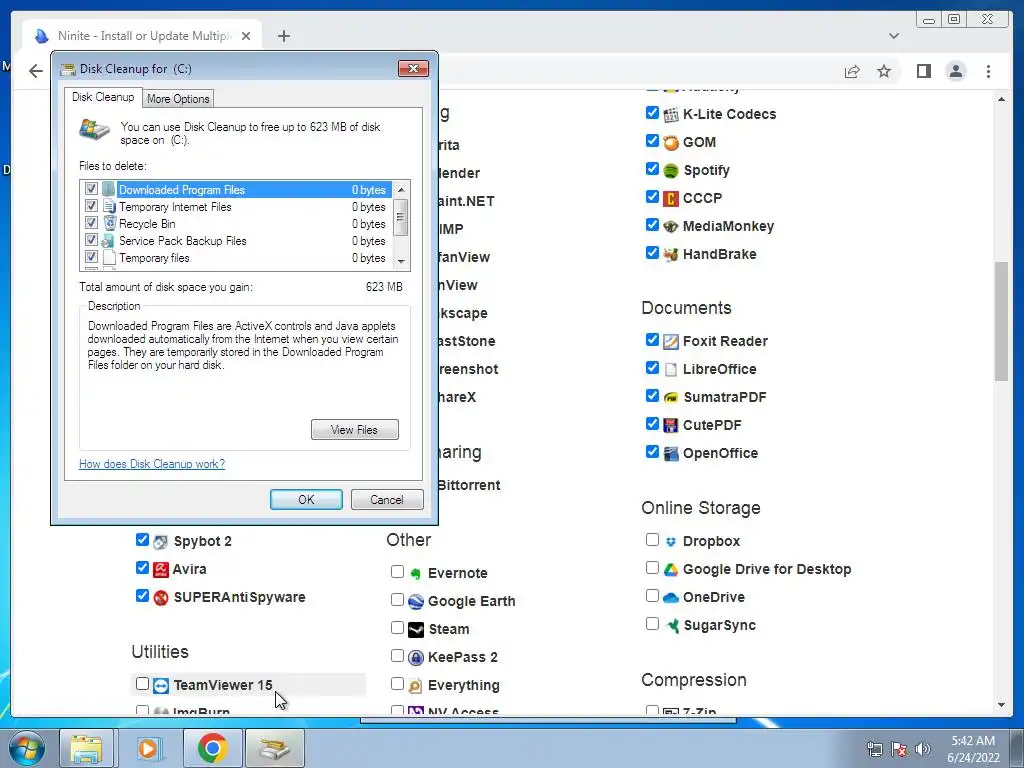Open Chrome's three-dot menu

tap(989, 71)
